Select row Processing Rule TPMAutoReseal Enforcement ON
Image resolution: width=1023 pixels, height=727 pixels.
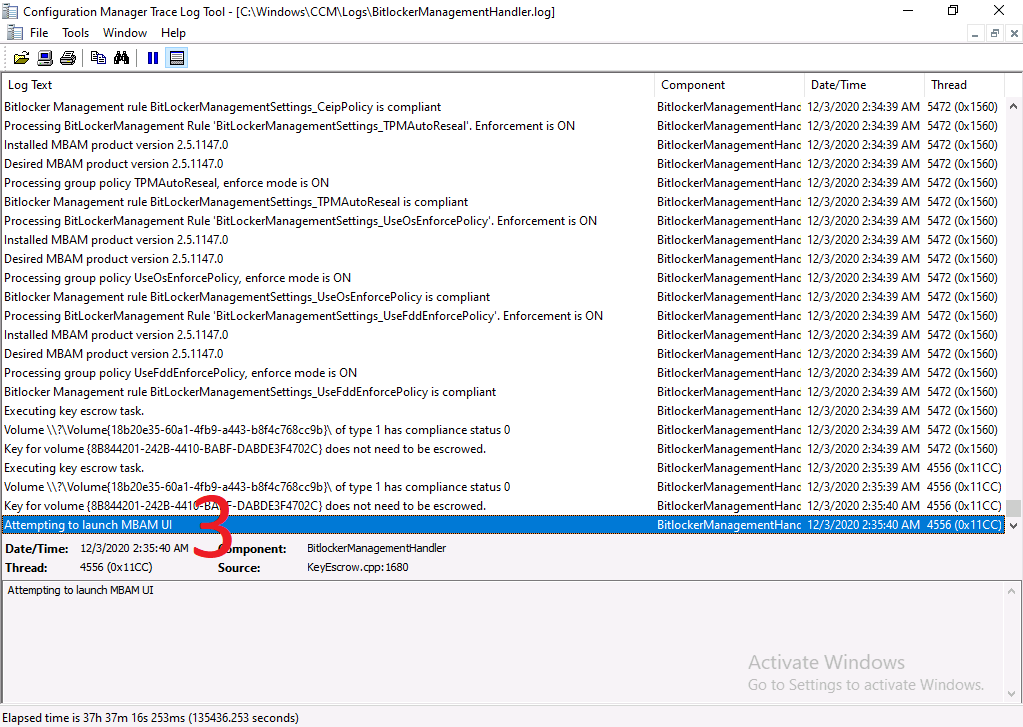[x=502, y=126]
